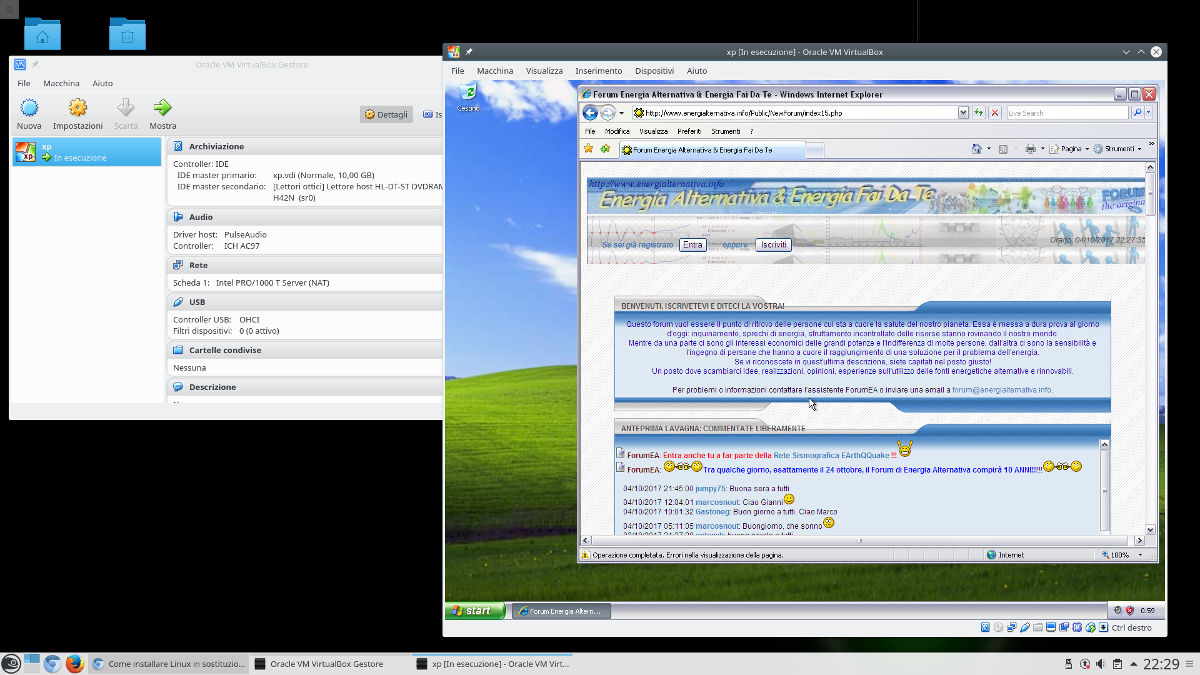This screenshot has width=1200, height=675.
Task: Collapse the Cartelle condivise section header
Action: [305, 350]
